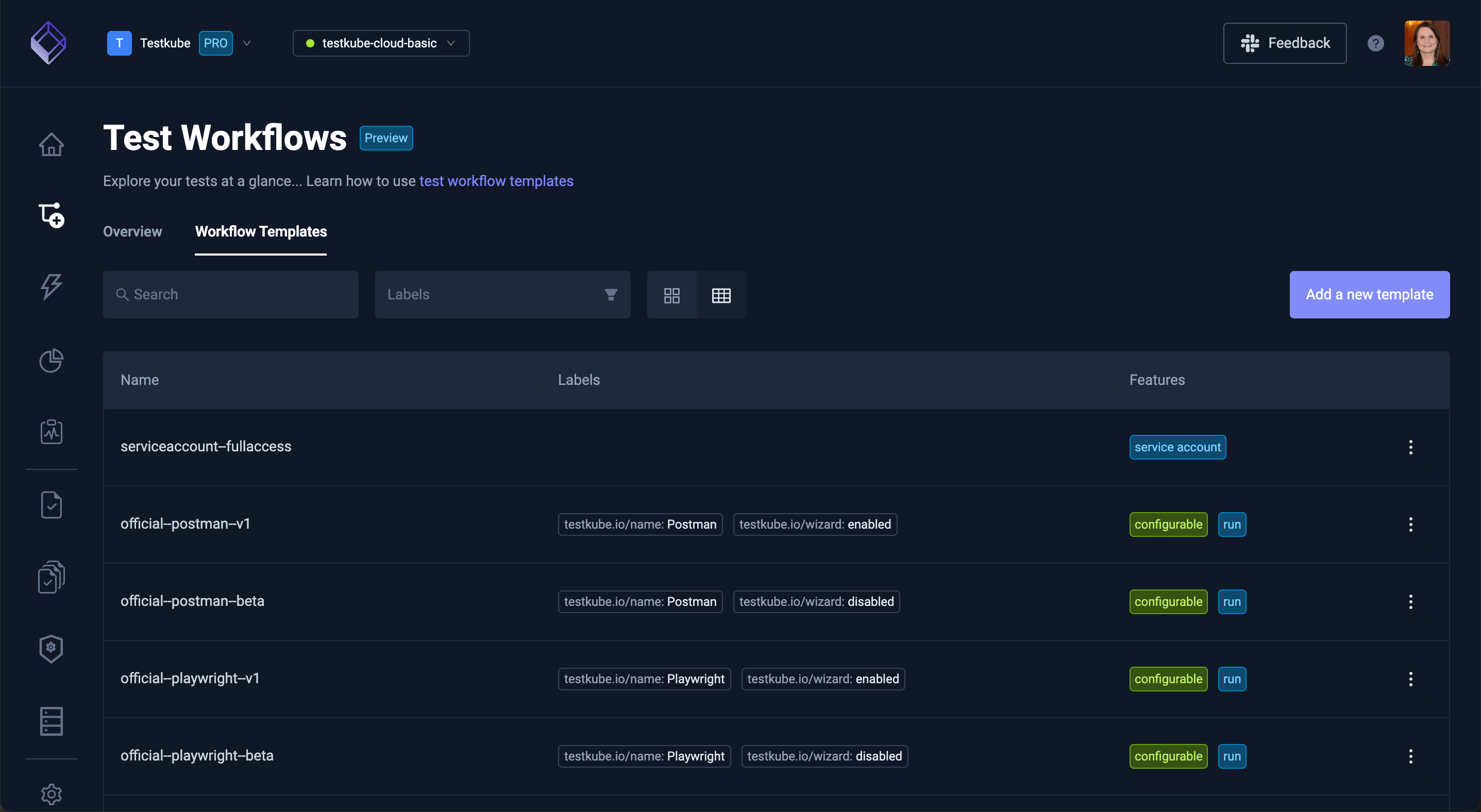Image resolution: width=1481 pixels, height=812 pixels.
Task: Click the log/list view icon in sidebar
Action: (x=51, y=720)
